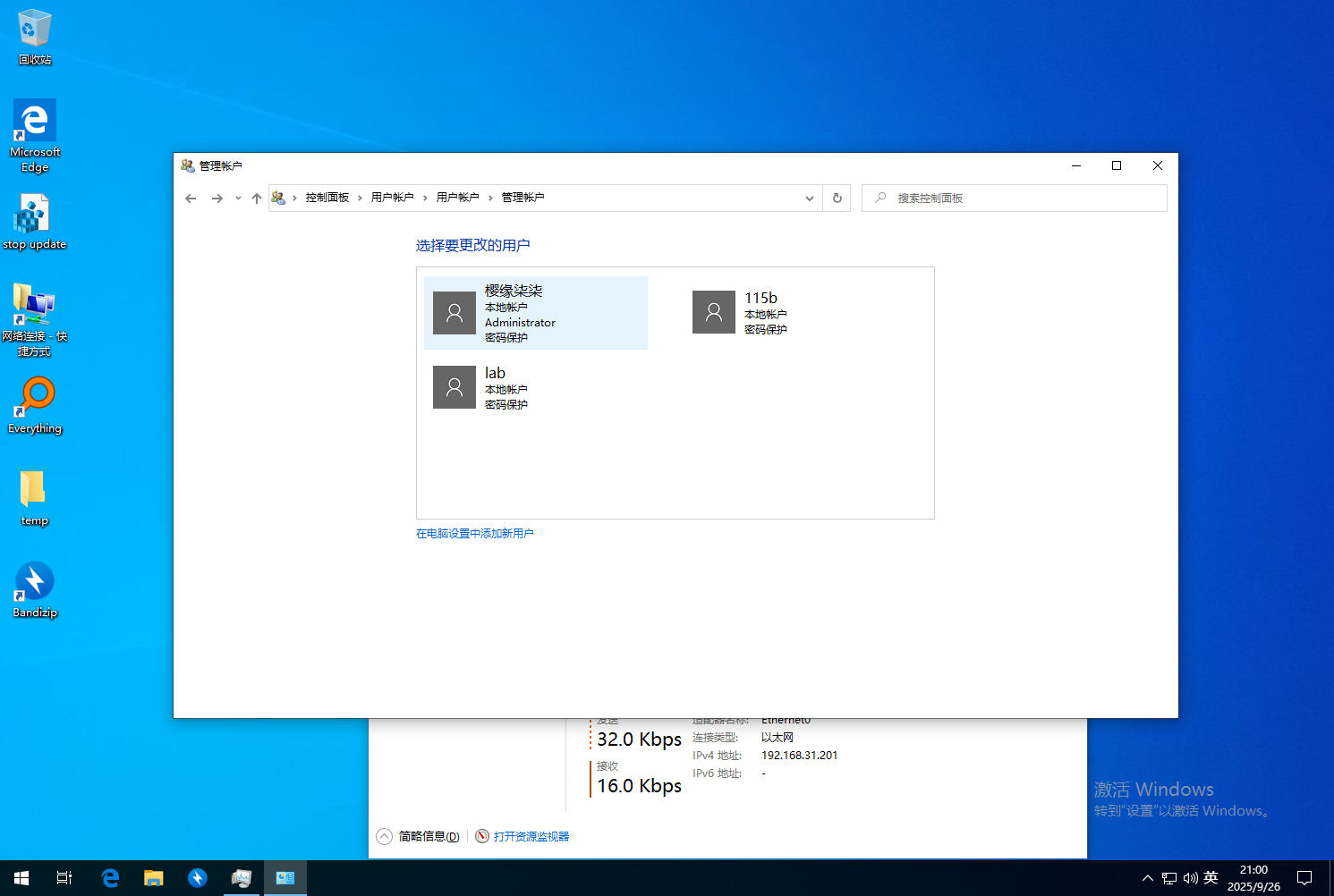Expand chevron after 控制面板 breadcrumb
The width and height of the screenshot is (1334, 896).
[x=360, y=199]
